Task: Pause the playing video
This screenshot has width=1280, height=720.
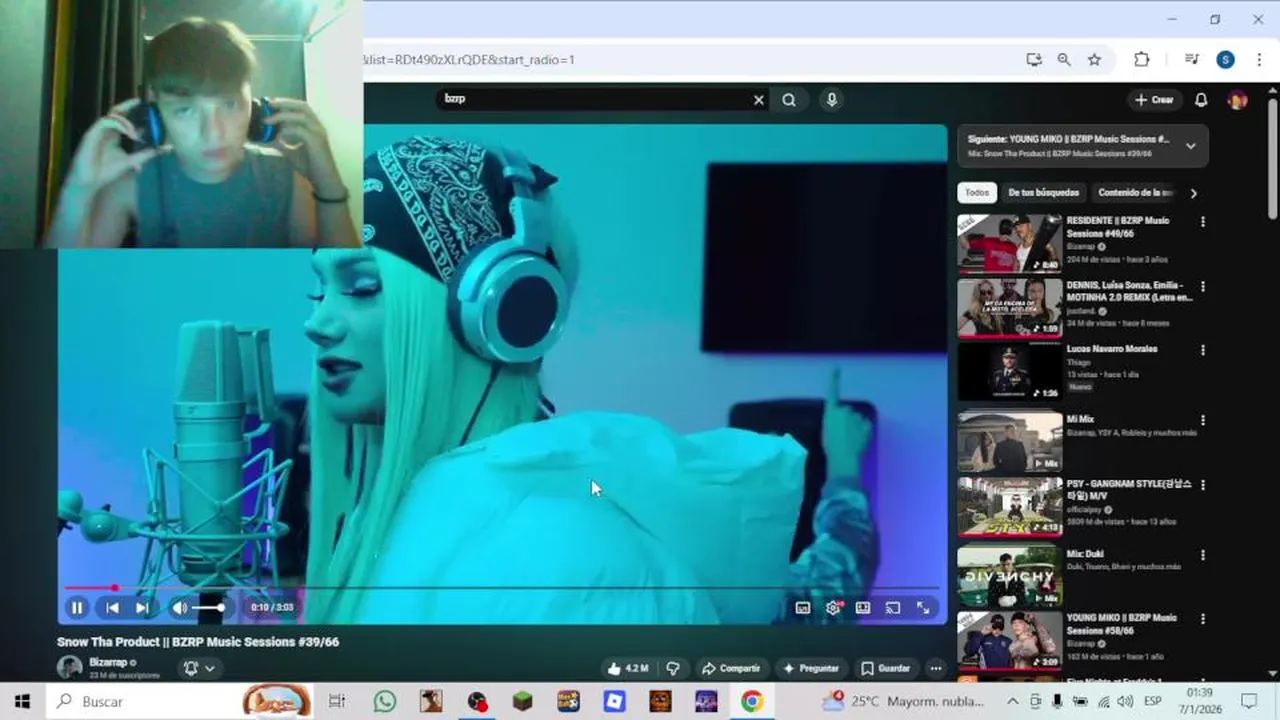Action: pyautogui.click(x=77, y=607)
